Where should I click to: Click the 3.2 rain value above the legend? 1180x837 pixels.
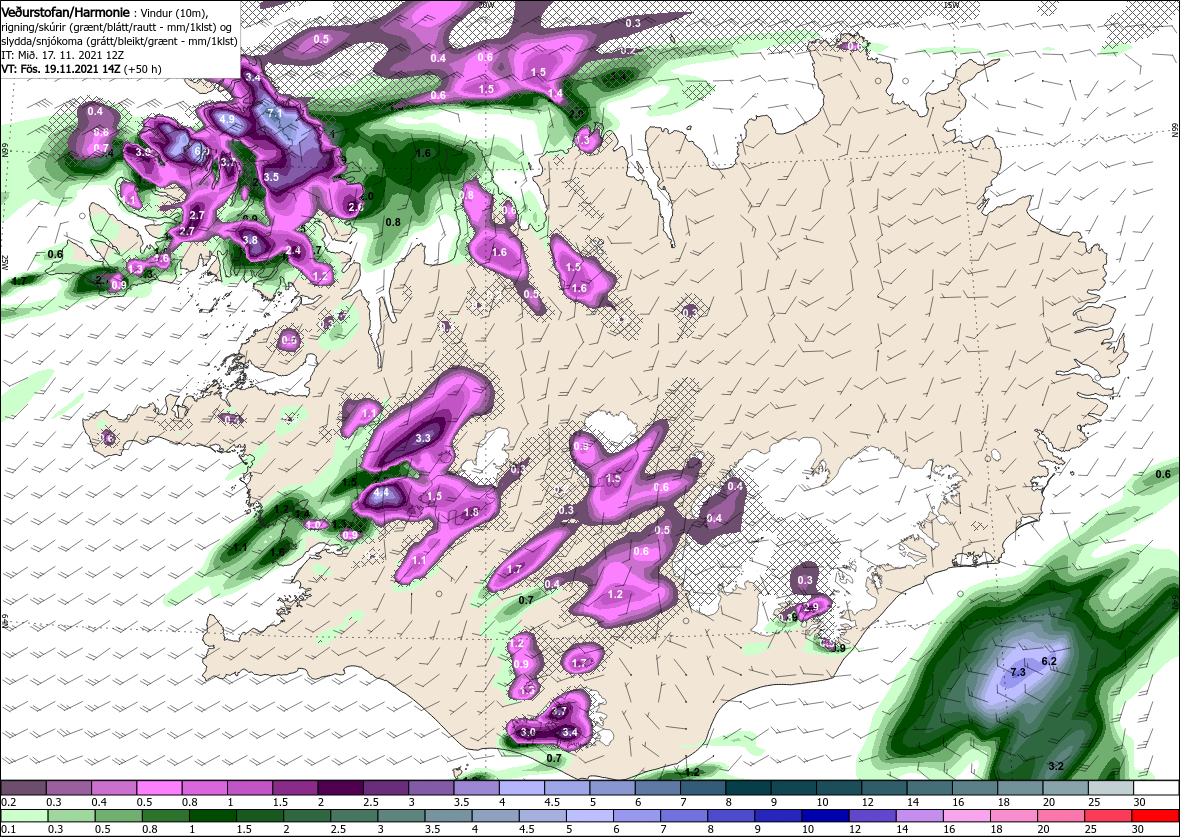[1055, 766]
